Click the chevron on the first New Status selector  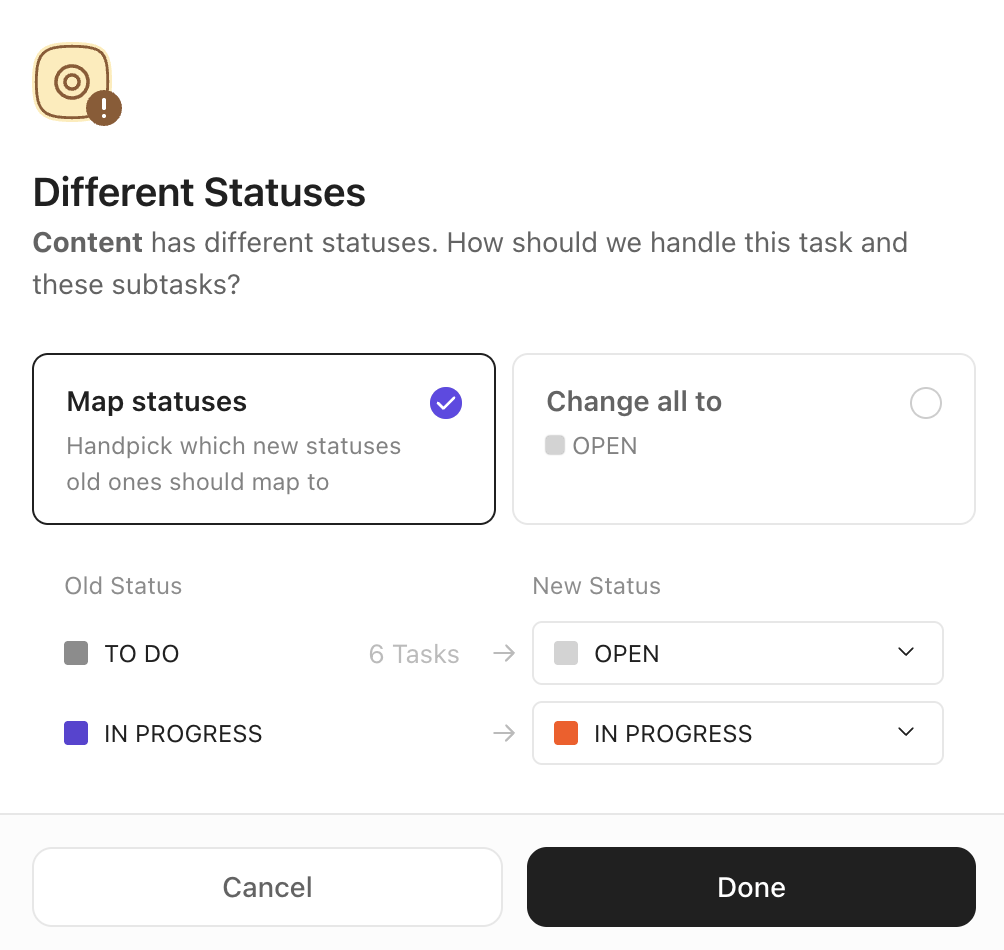coord(905,652)
